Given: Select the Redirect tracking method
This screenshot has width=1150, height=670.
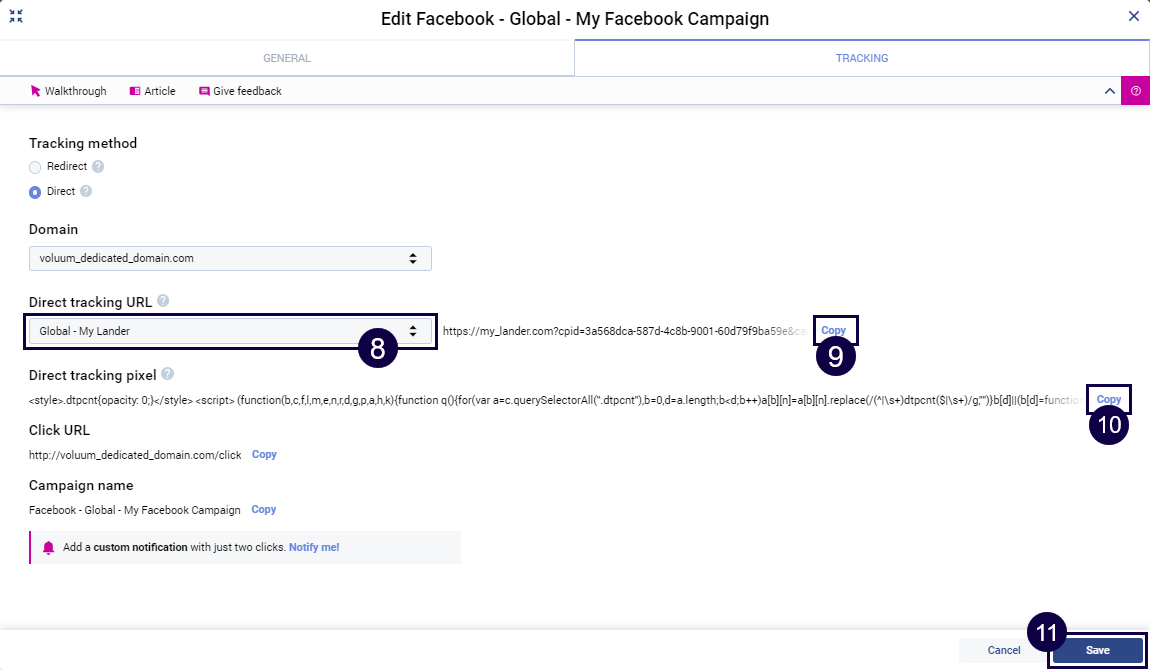Looking at the screenshot, I should 34,166.
